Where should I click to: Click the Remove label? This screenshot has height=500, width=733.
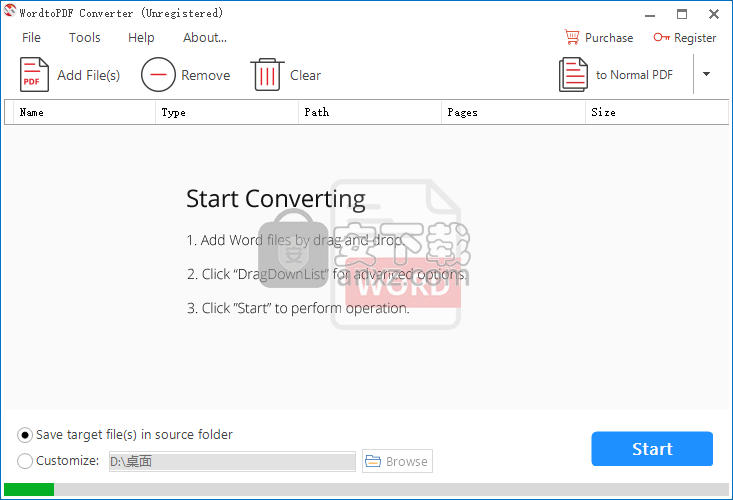(x=206, y=75)
